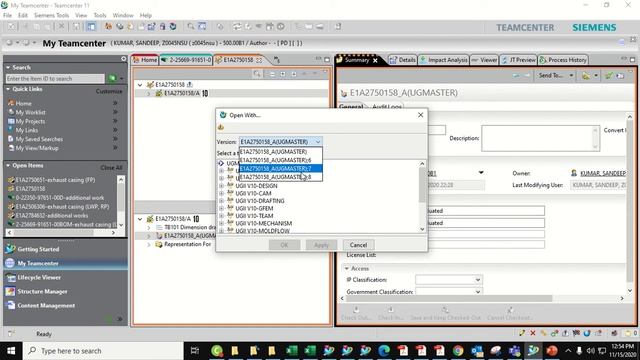640x360 pixels.
Task: Click Close All in Open Items
Action: click(111, 168)
